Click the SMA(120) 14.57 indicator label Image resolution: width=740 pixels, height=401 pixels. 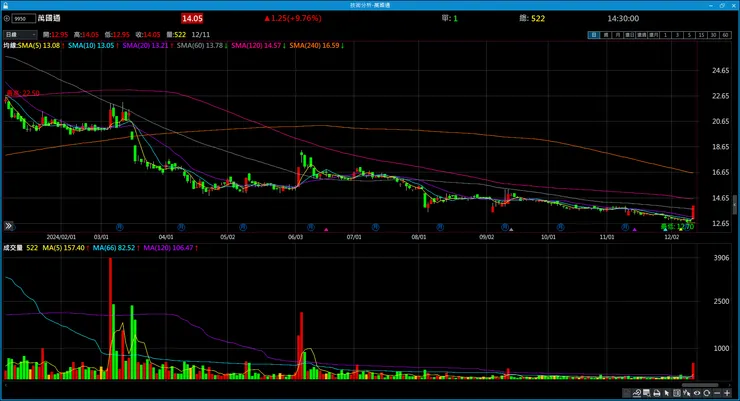(256, 45)
